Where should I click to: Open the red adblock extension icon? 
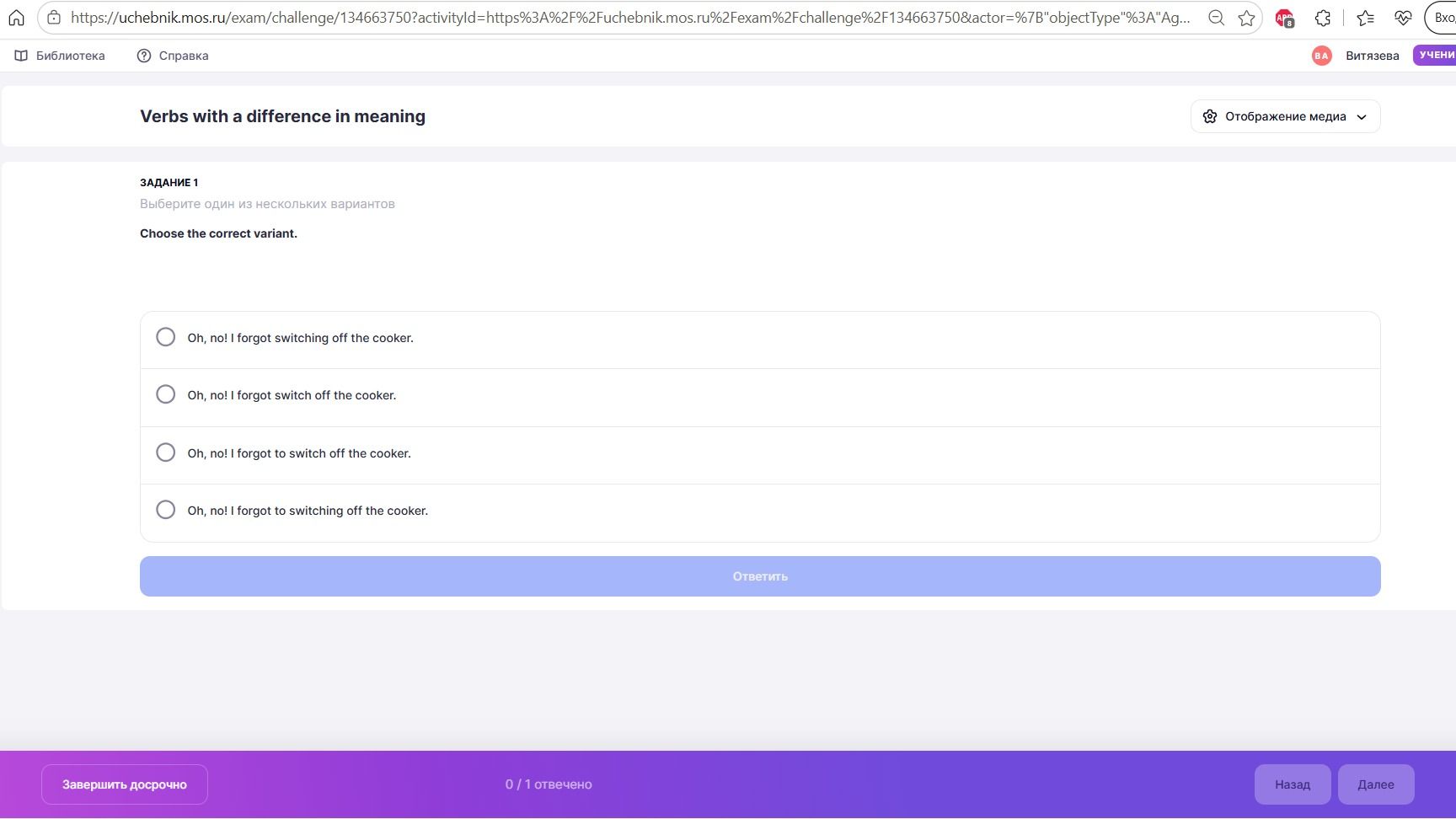(x=1284, y=18)
